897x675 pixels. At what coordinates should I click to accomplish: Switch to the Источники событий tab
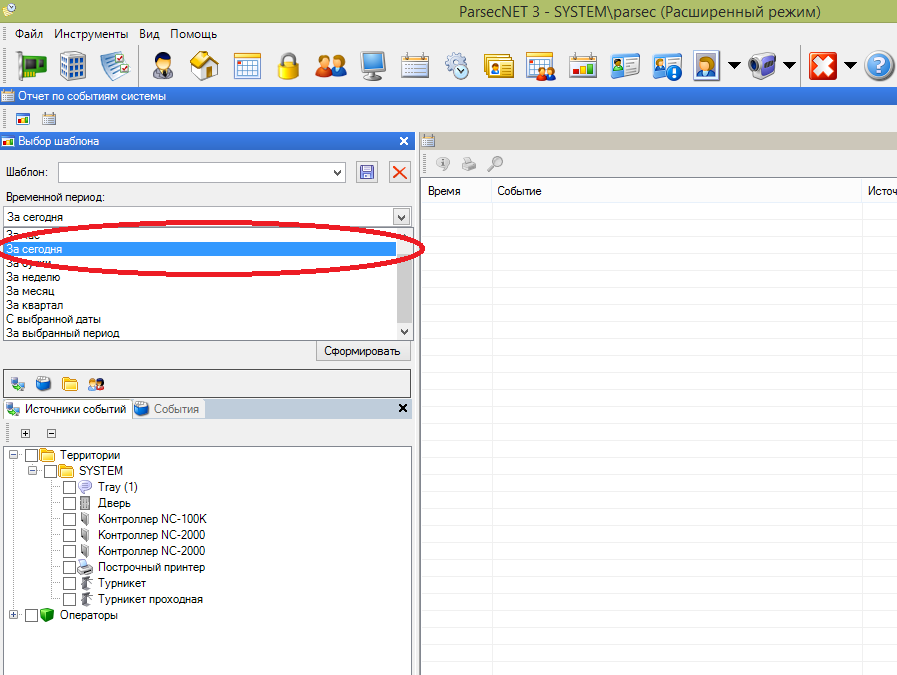68,409
